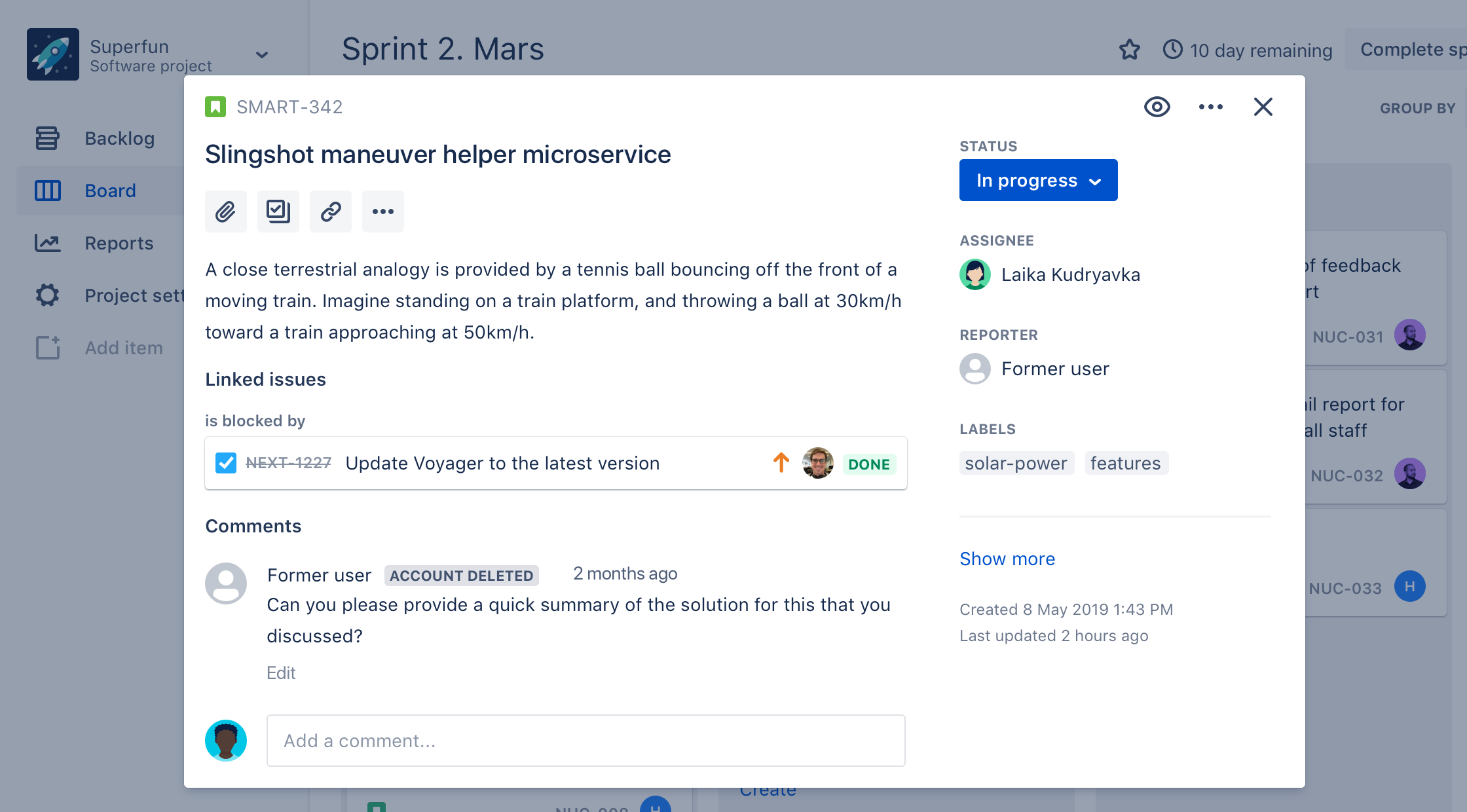Expand the 'In progress' status dropdown
The image size is (1467, 812).
(x=1037, y=181)
